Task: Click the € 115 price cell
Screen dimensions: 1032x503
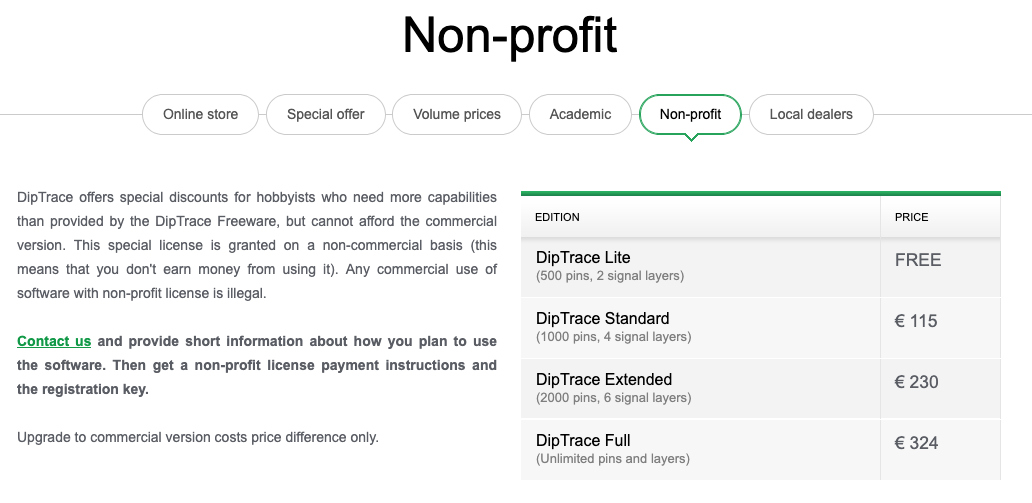Action: (x=916, y=321)
